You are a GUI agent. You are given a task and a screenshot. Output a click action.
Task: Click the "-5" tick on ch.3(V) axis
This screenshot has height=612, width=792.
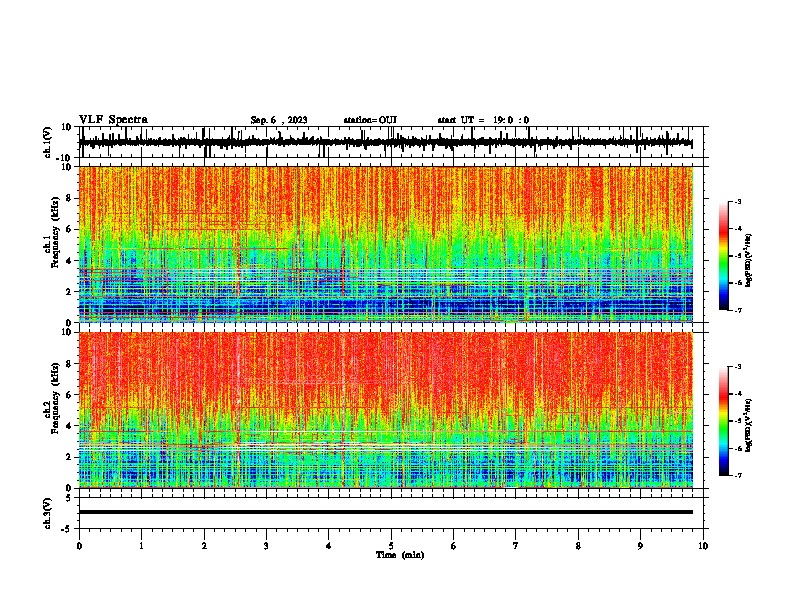(67, 529)
